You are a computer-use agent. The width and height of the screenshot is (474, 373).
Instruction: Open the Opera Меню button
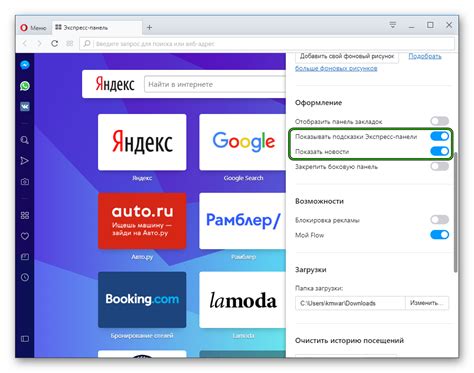tap(33, 28)
